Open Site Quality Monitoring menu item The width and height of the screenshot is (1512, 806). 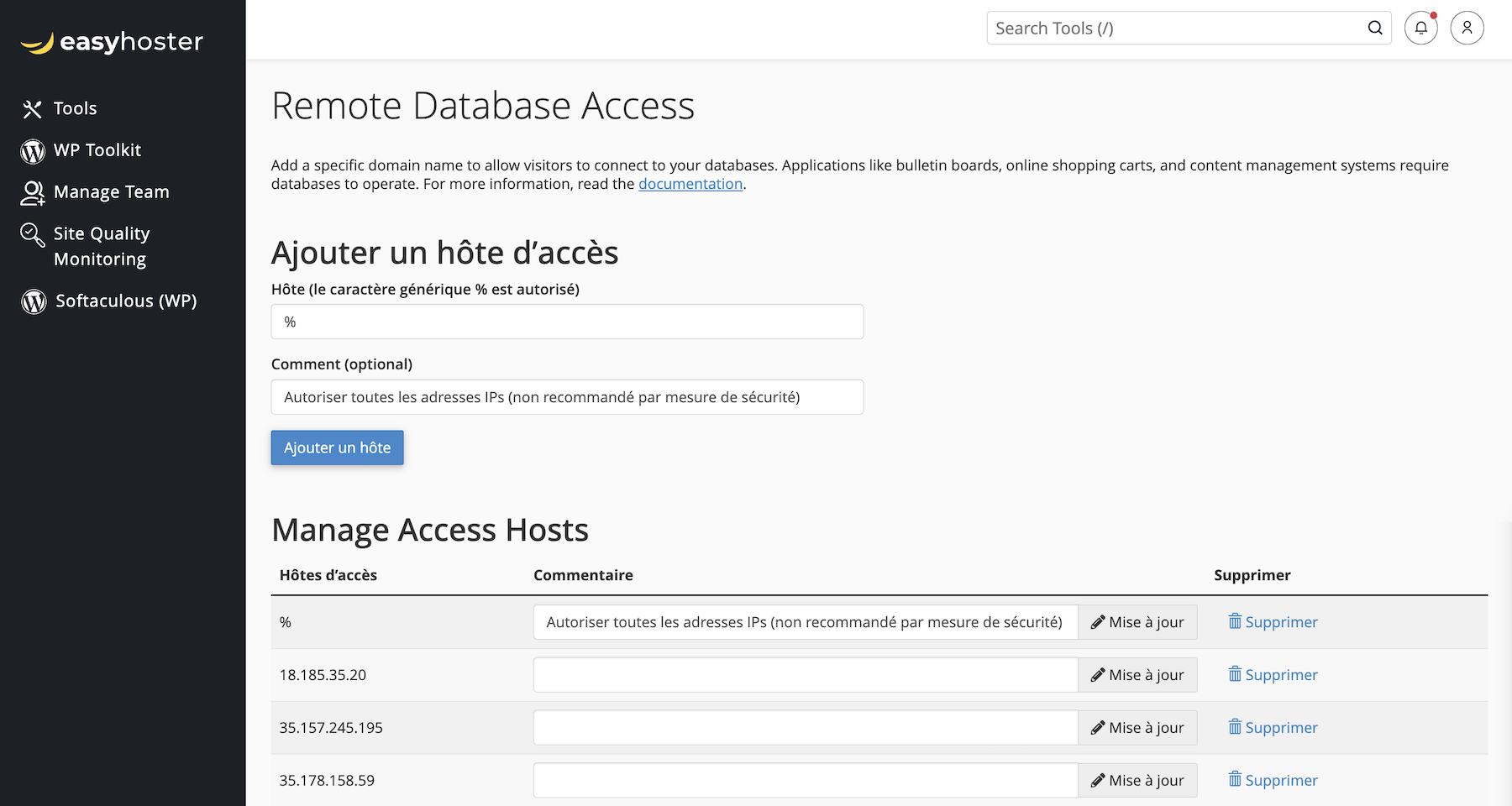pos(101,246)
